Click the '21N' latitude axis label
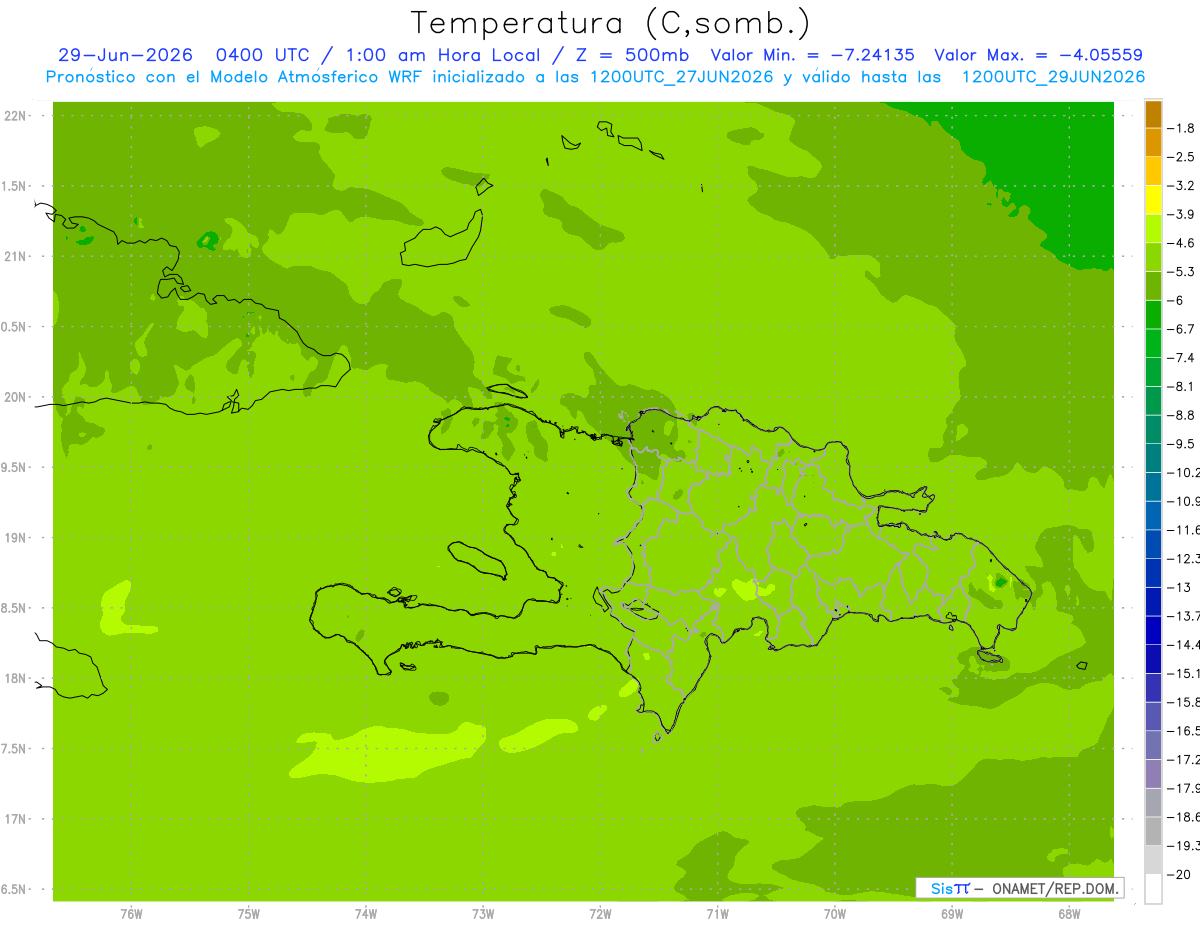The width and height of the screenshot is (1200, 927). click(16, 257)
